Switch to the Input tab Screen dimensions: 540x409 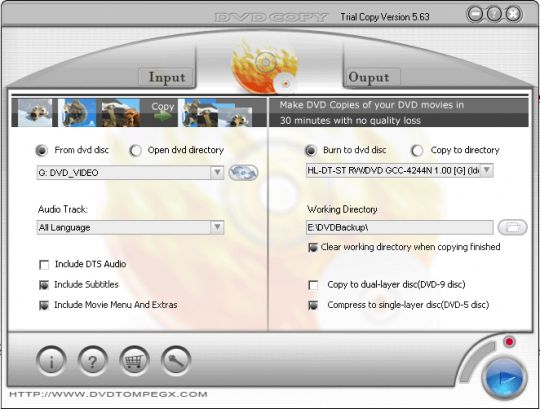tap(167, 77)
